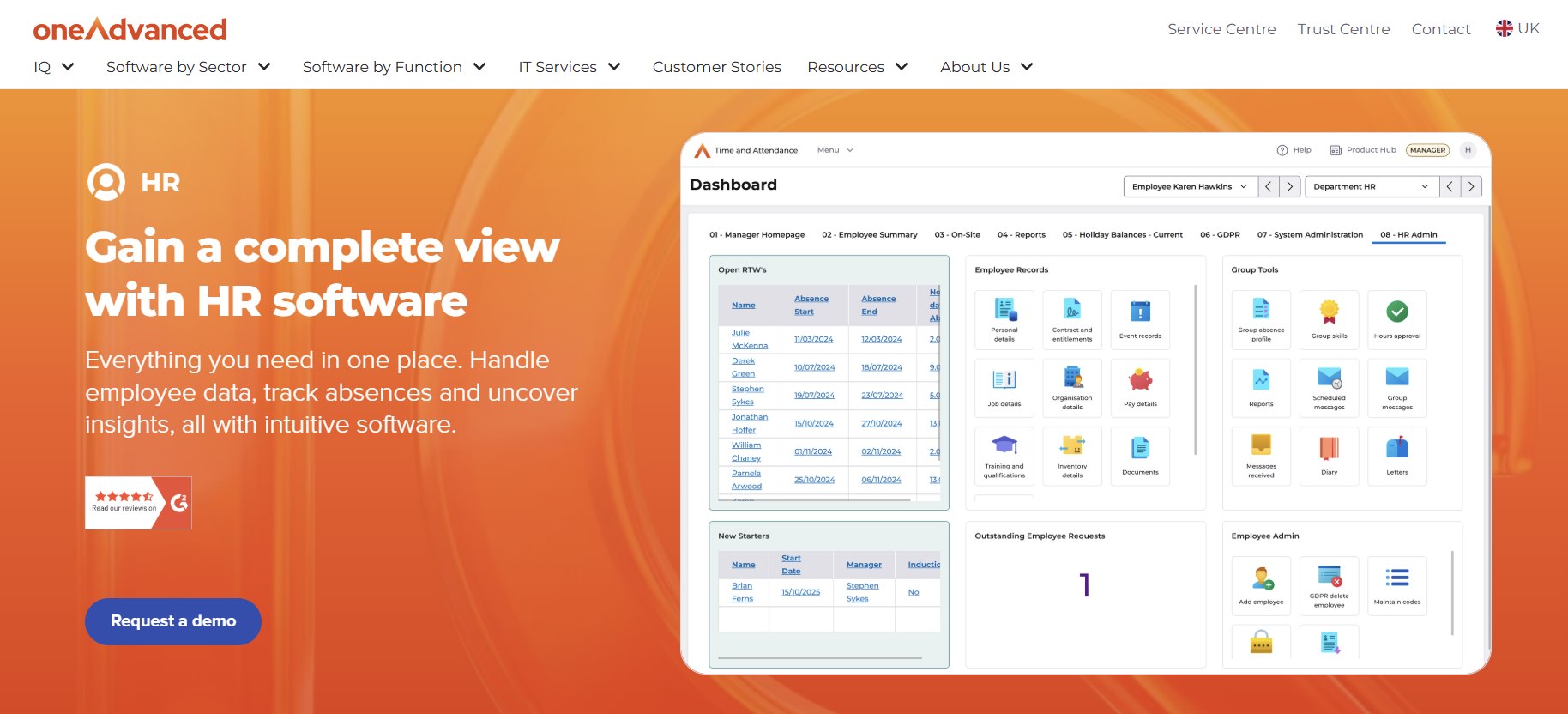The width and height of the screenshot is (1568, 714).
Task: Open the Personal details icon
Action: tap(1004, 320)
